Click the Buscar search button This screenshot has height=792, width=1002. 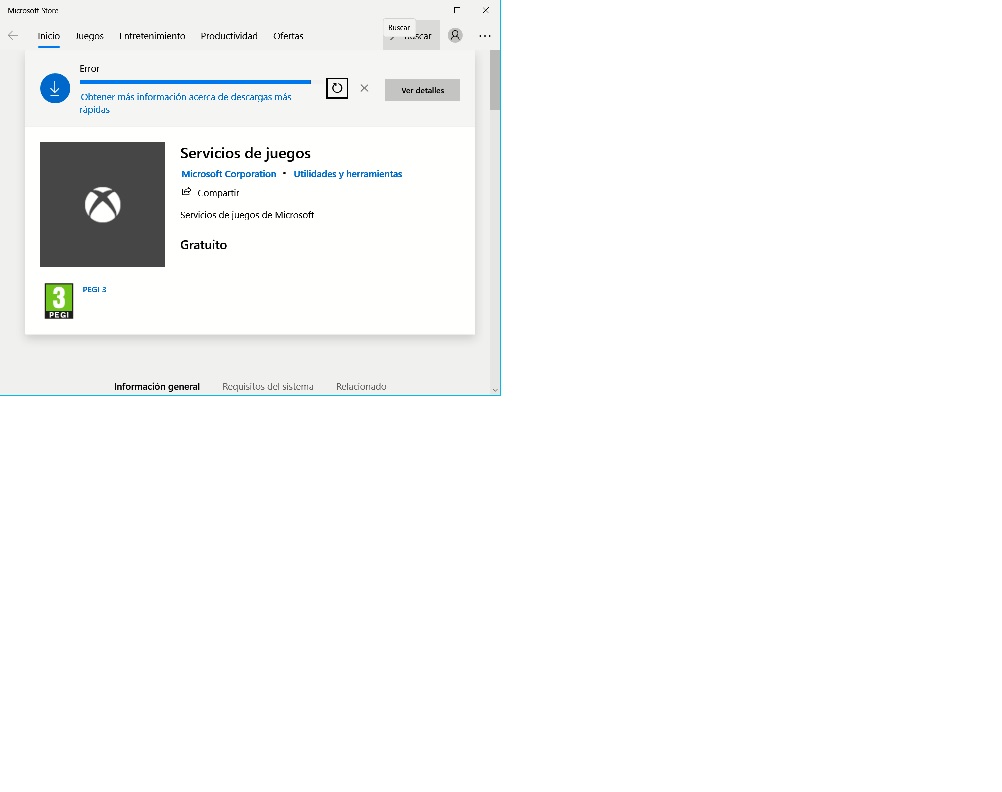pos(412,36)
